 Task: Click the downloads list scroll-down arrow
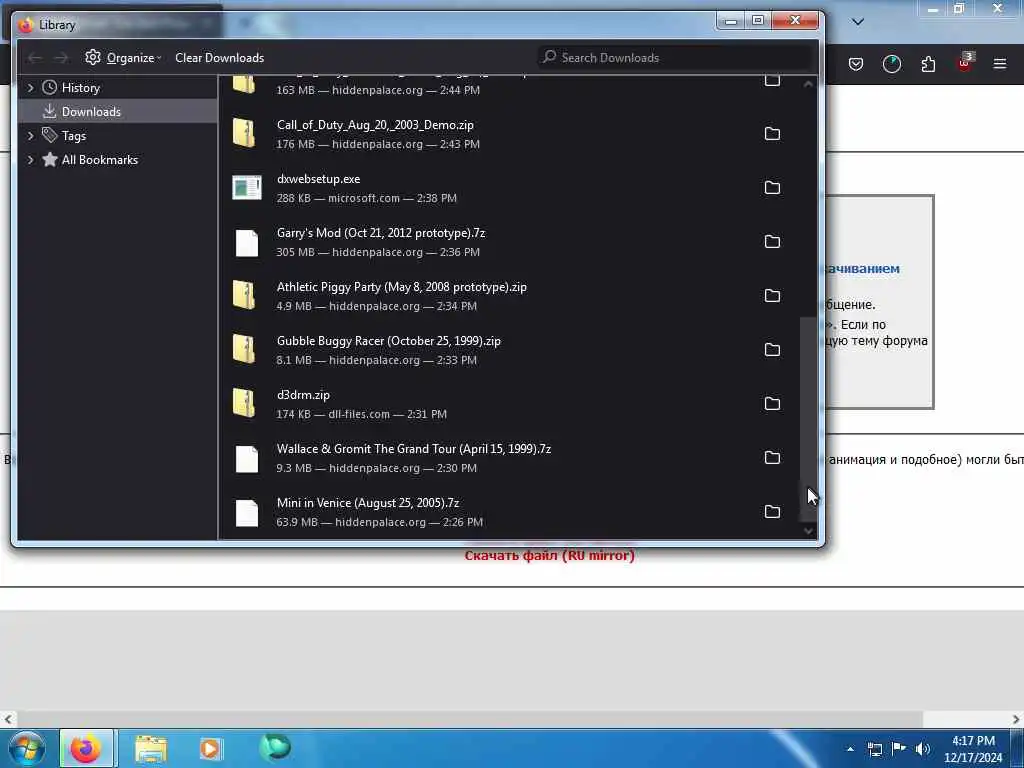pyautogui.click(x=808, y=531)
